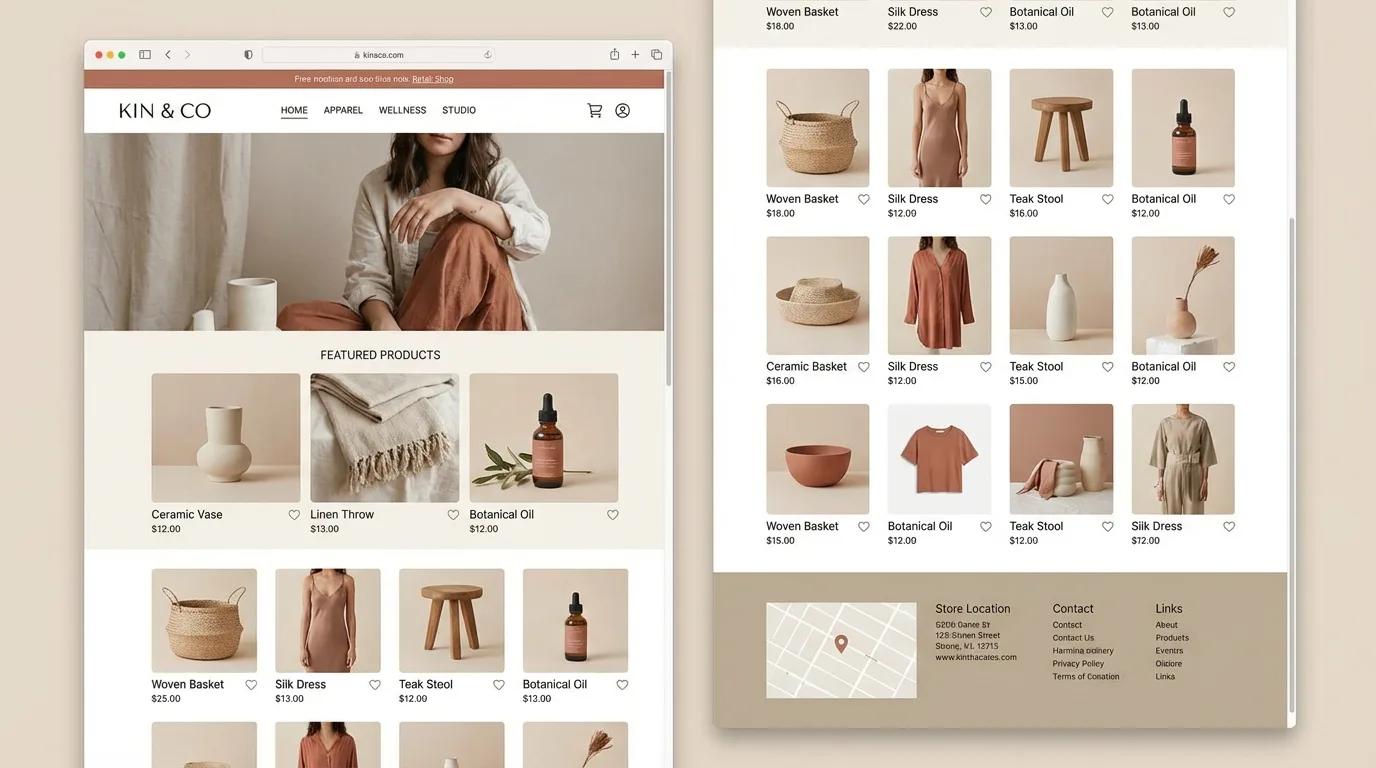
Task: Select APPAREL in the navigation menu
Action: 343,110
